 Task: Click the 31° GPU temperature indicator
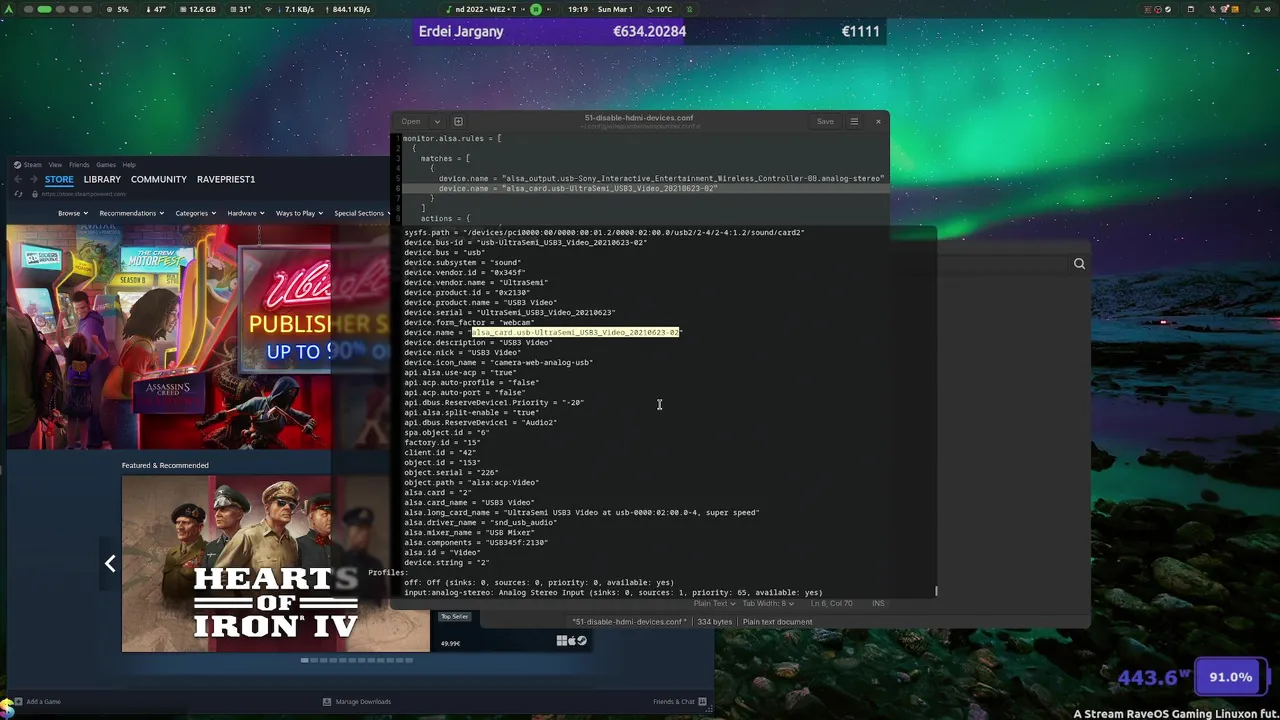(x=240, y=9)
